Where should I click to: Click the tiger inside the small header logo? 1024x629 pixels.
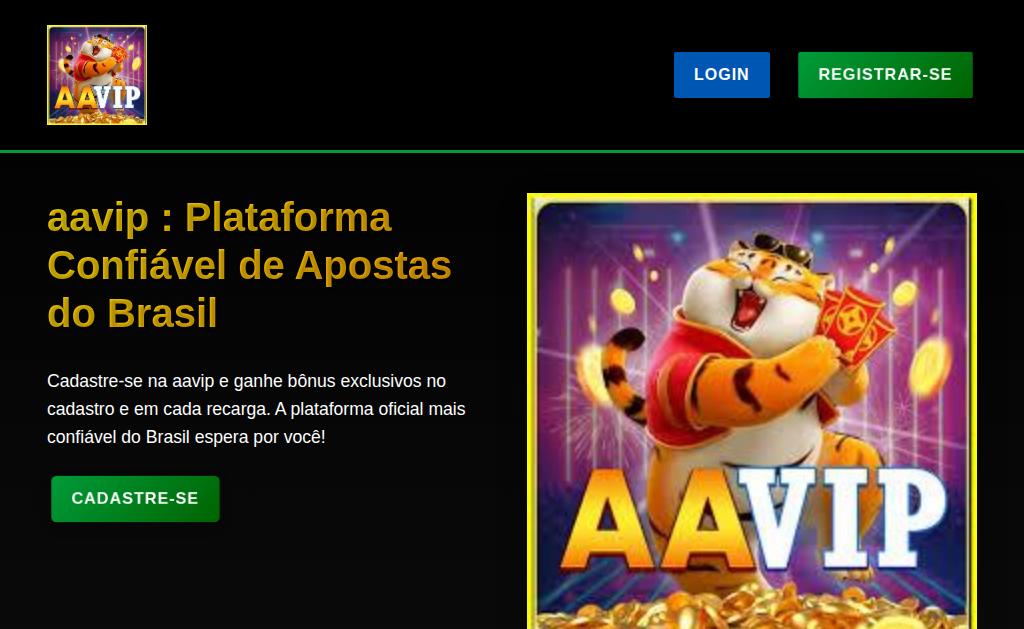[97, 62]
